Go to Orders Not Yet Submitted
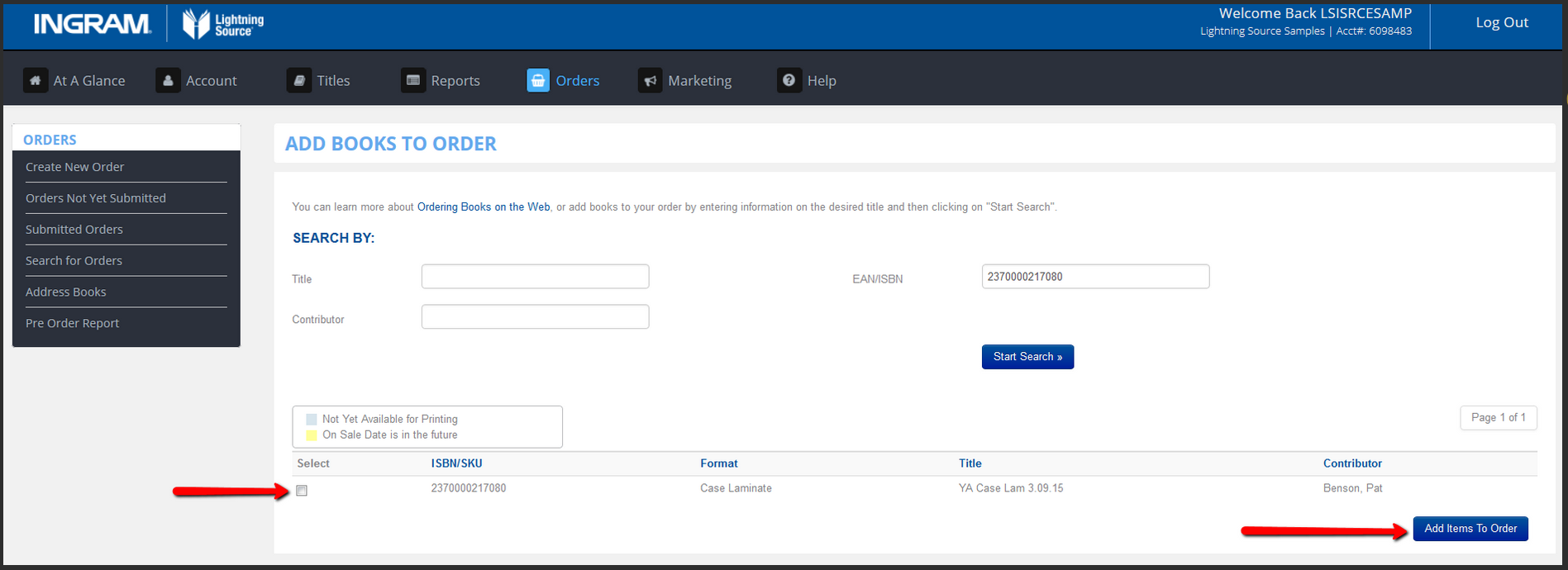Screen dimensions: 1568x570 95,198
